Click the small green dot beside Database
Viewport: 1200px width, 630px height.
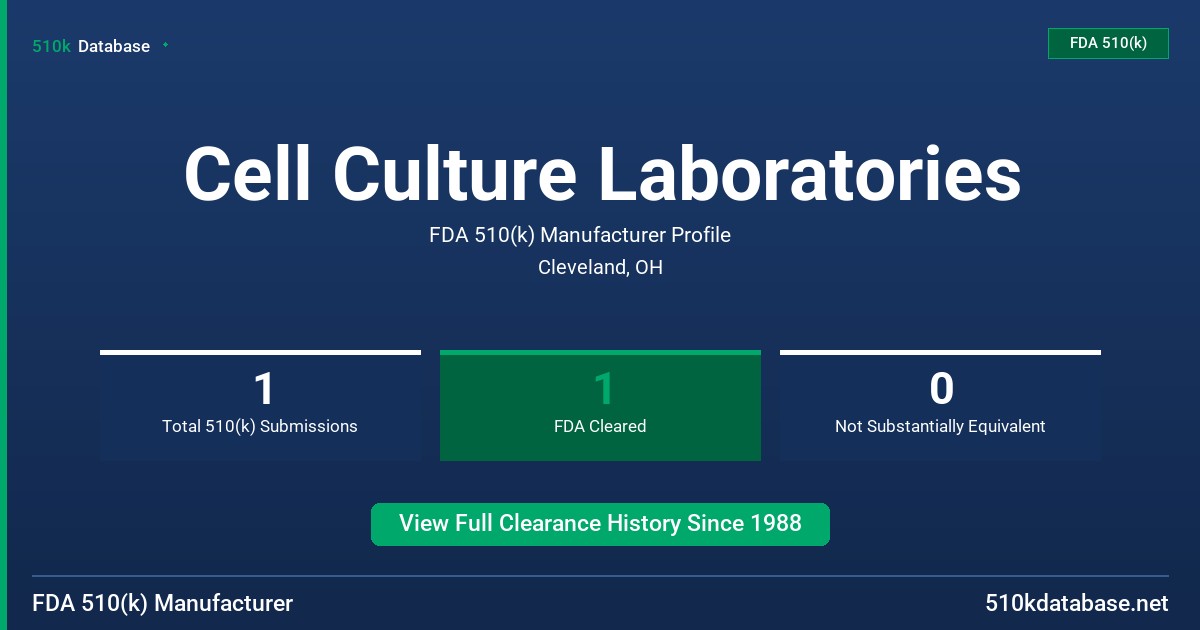(165, 45)
